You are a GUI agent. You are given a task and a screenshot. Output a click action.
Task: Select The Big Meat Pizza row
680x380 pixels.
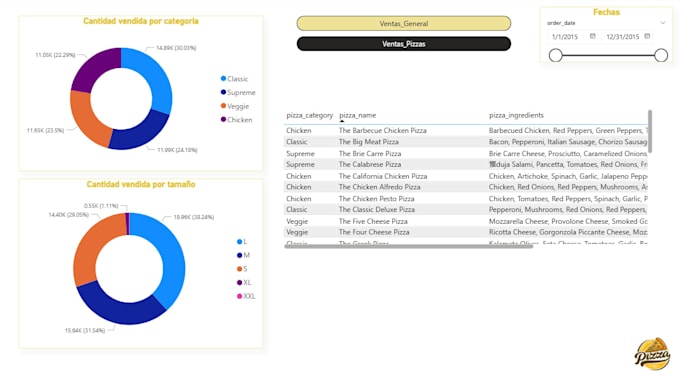click(466, 142)
